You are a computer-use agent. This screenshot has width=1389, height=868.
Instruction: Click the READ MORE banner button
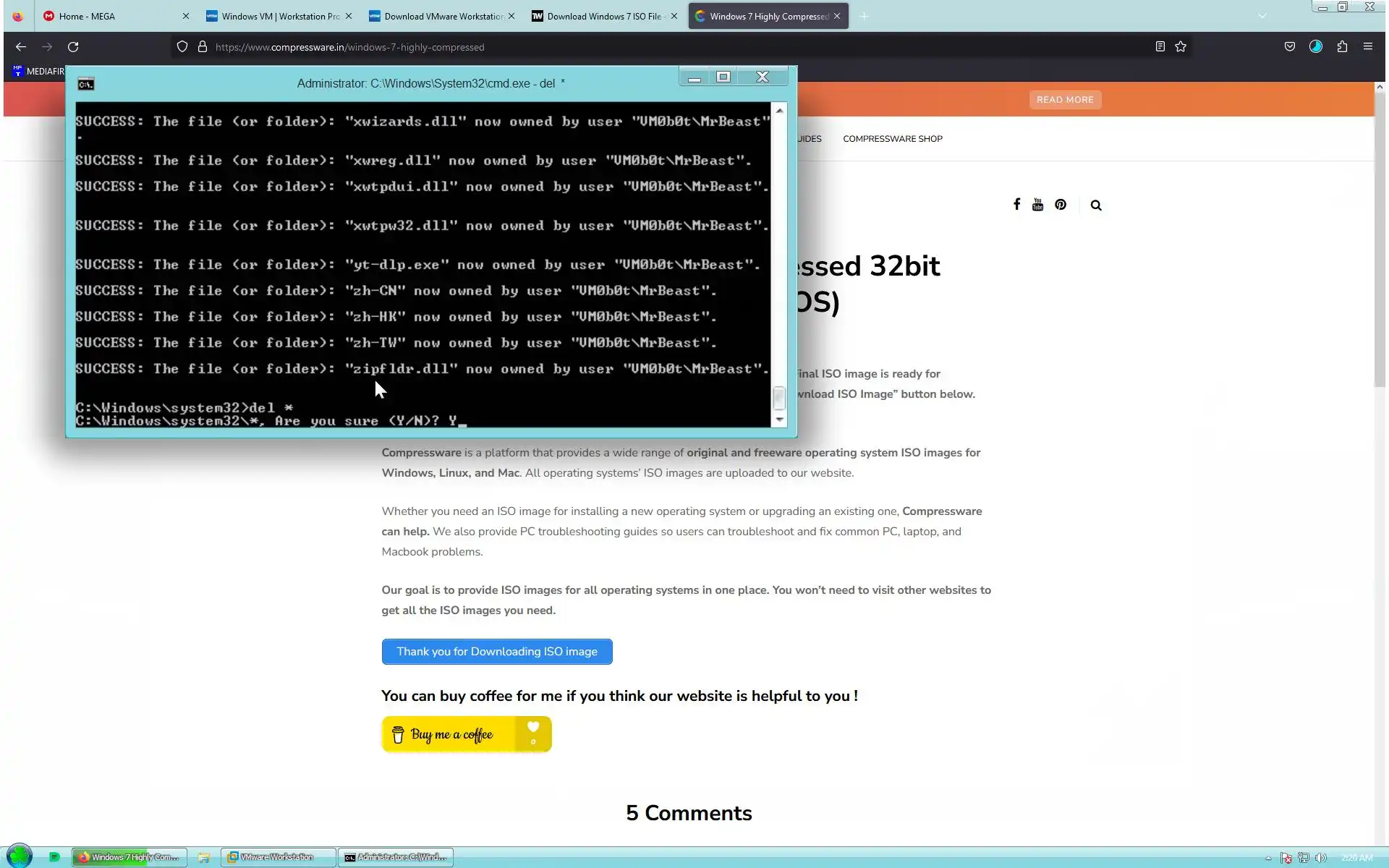(x=1065, y=100)
